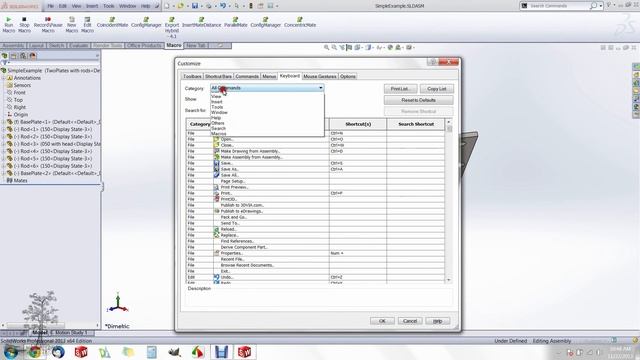Open the Tools menu
640x360 pixels.
(109, 6)
